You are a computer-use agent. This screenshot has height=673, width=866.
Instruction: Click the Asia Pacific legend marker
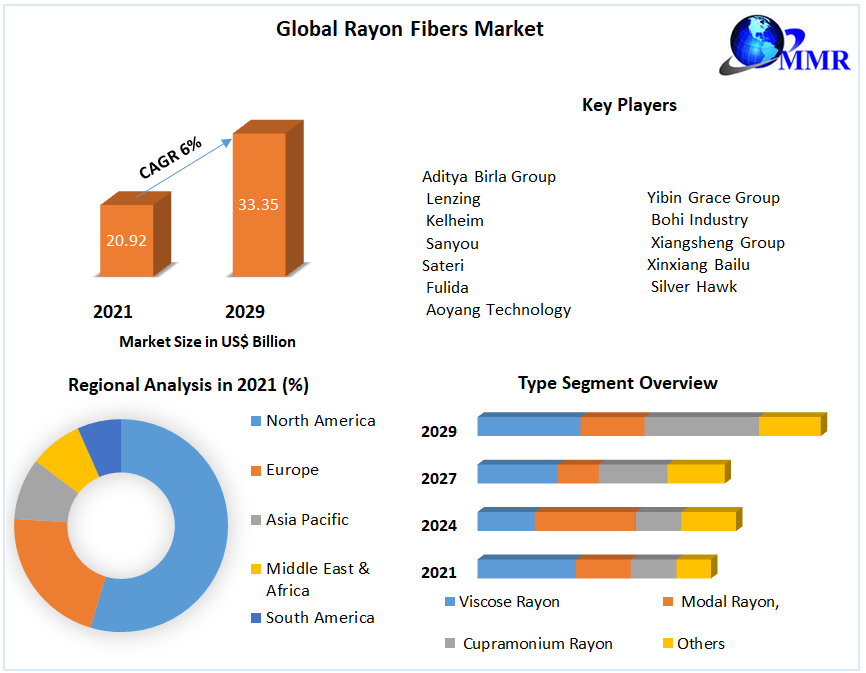(253, 519)
